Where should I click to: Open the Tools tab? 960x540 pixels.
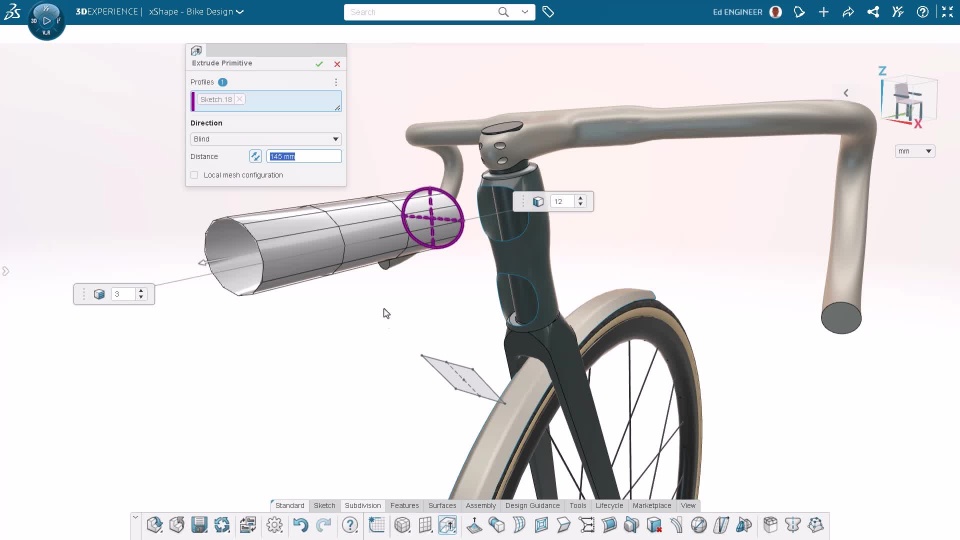coord(578,506)
